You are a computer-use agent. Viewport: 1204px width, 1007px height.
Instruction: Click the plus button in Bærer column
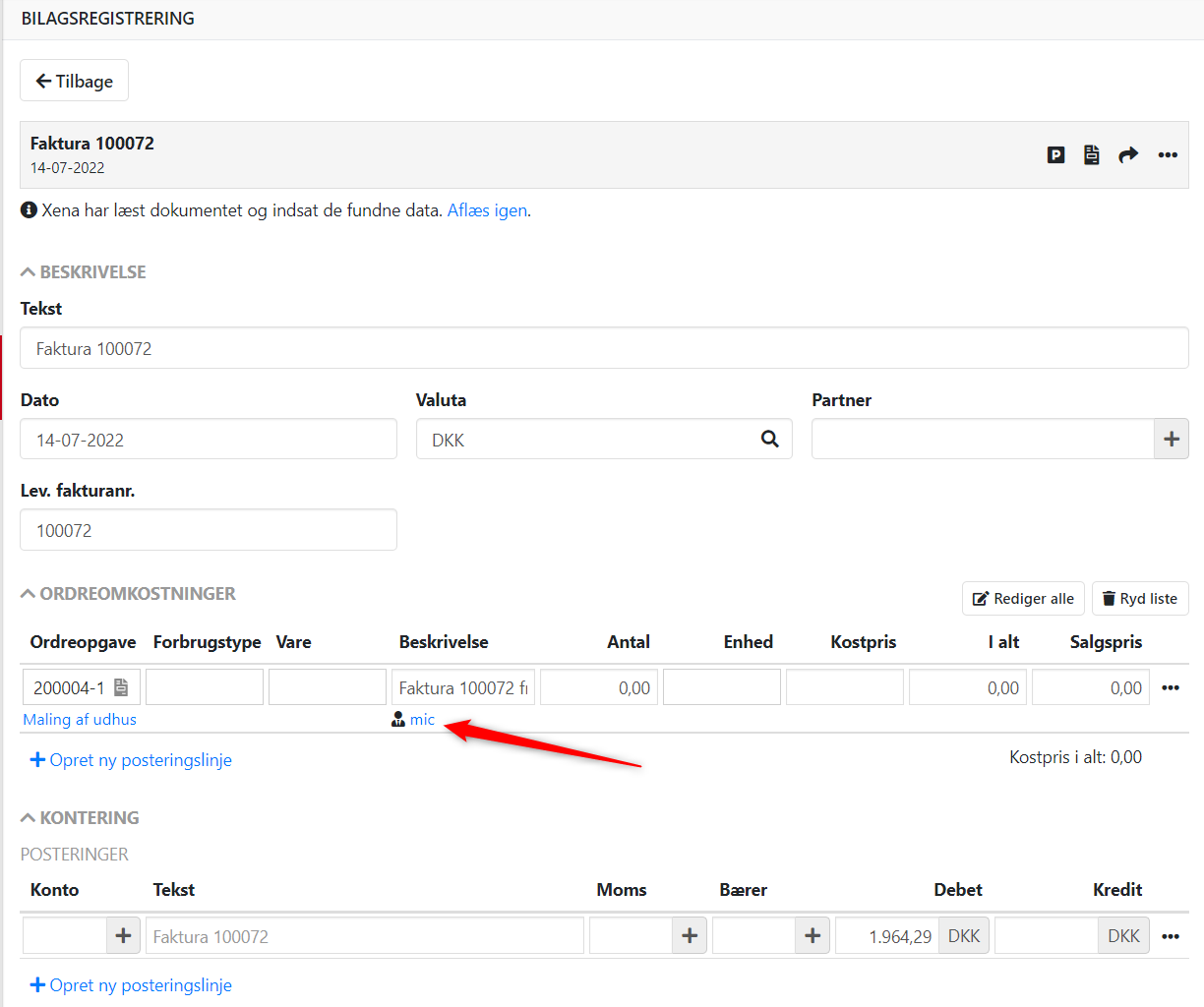[x=813, y=935]
